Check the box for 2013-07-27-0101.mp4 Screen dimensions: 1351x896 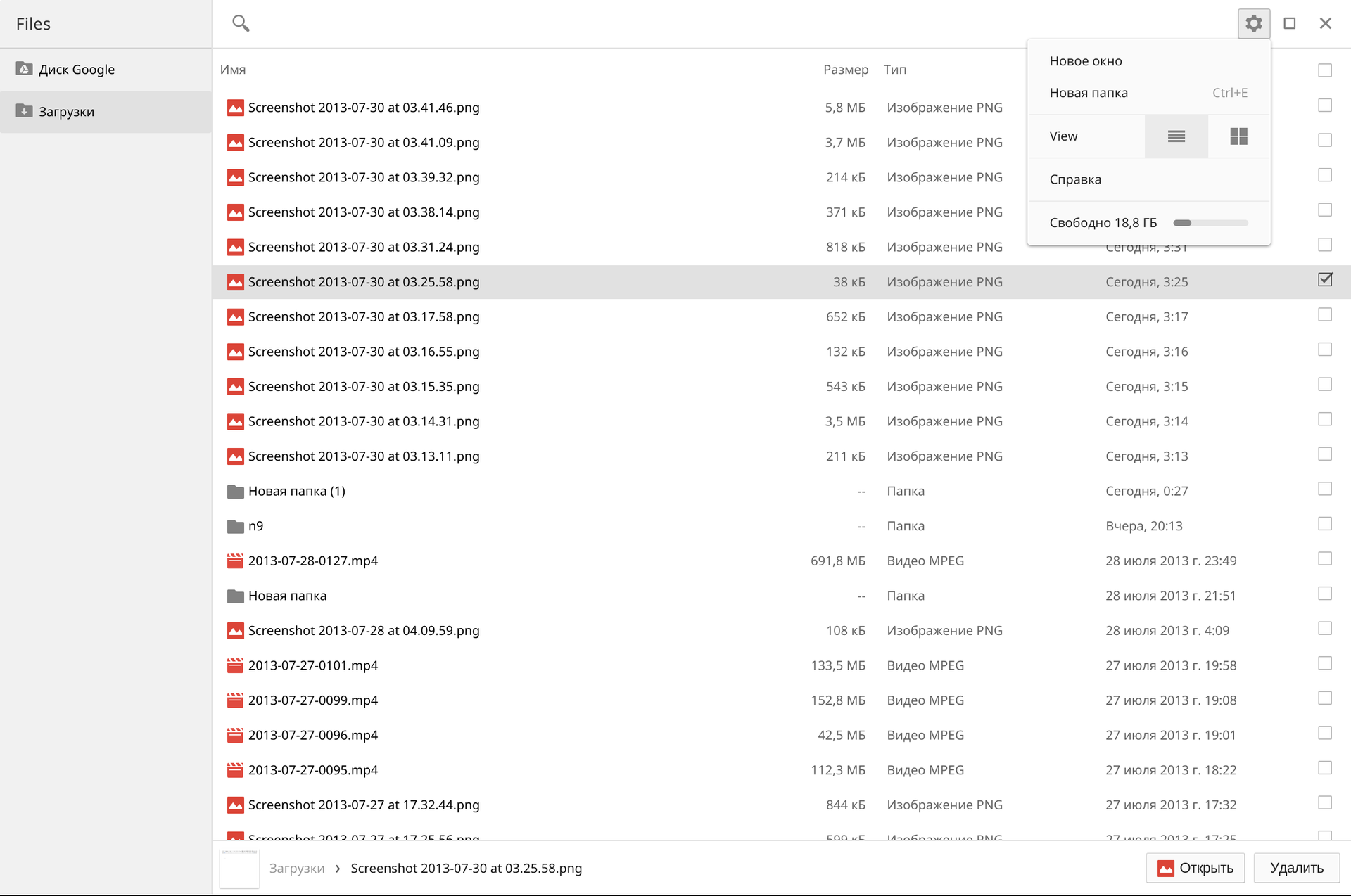coord(1325,663)
